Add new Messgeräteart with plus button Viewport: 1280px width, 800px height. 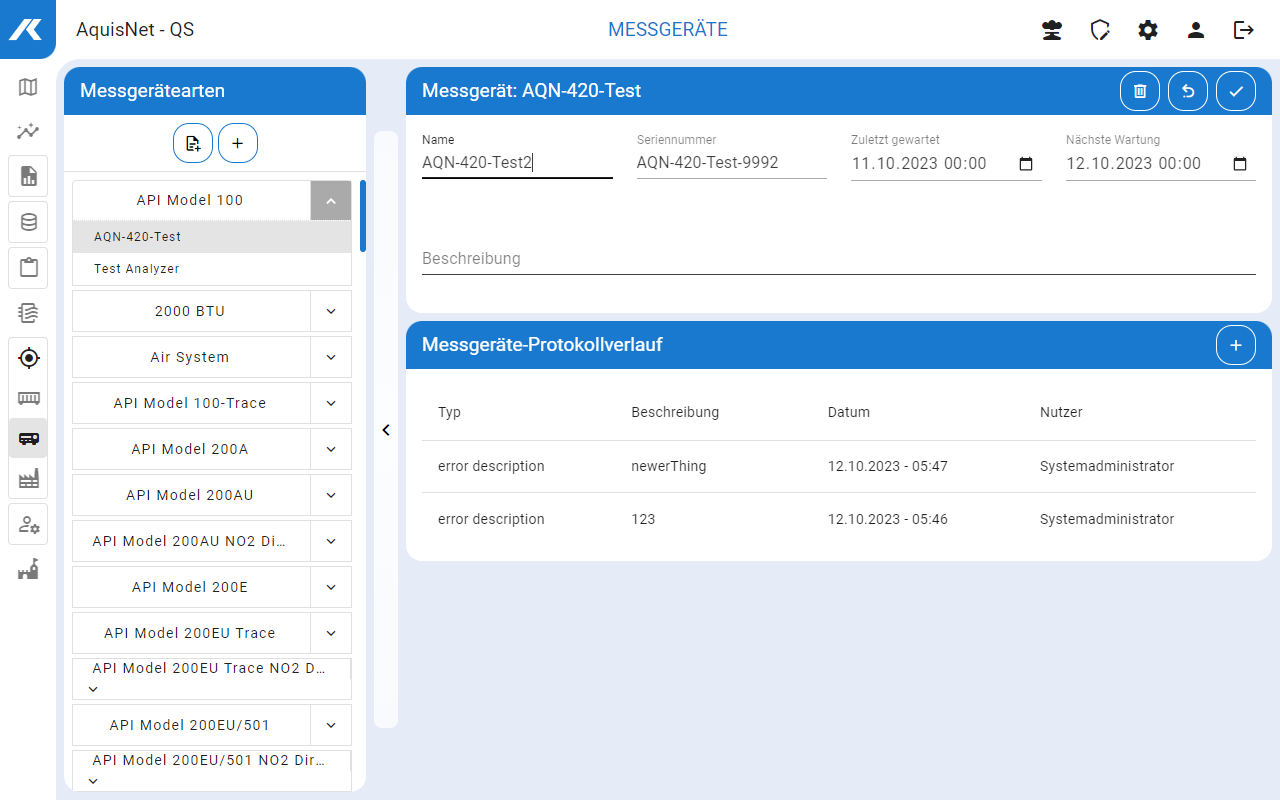(x=238, y=143)
